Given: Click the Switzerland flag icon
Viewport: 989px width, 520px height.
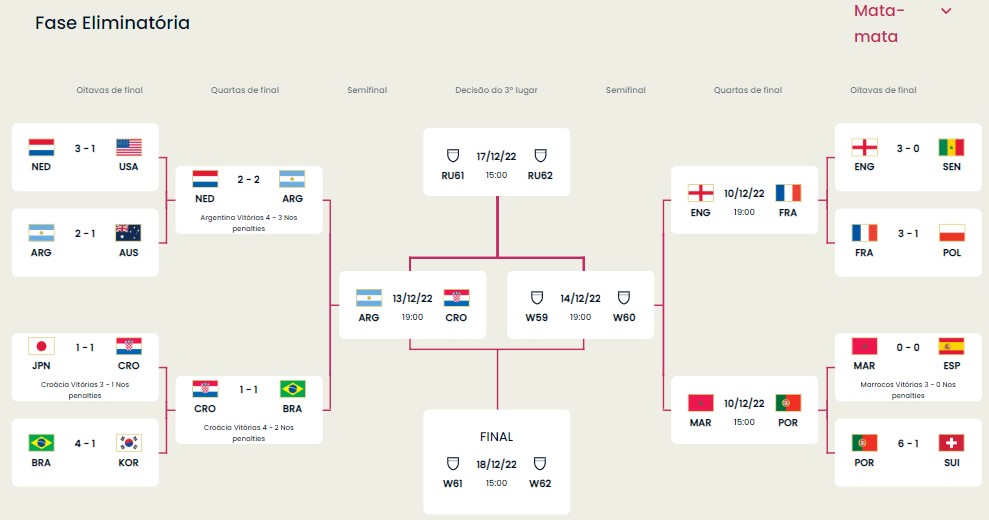Looking at the screenshot, I should [x=951, y=442].
